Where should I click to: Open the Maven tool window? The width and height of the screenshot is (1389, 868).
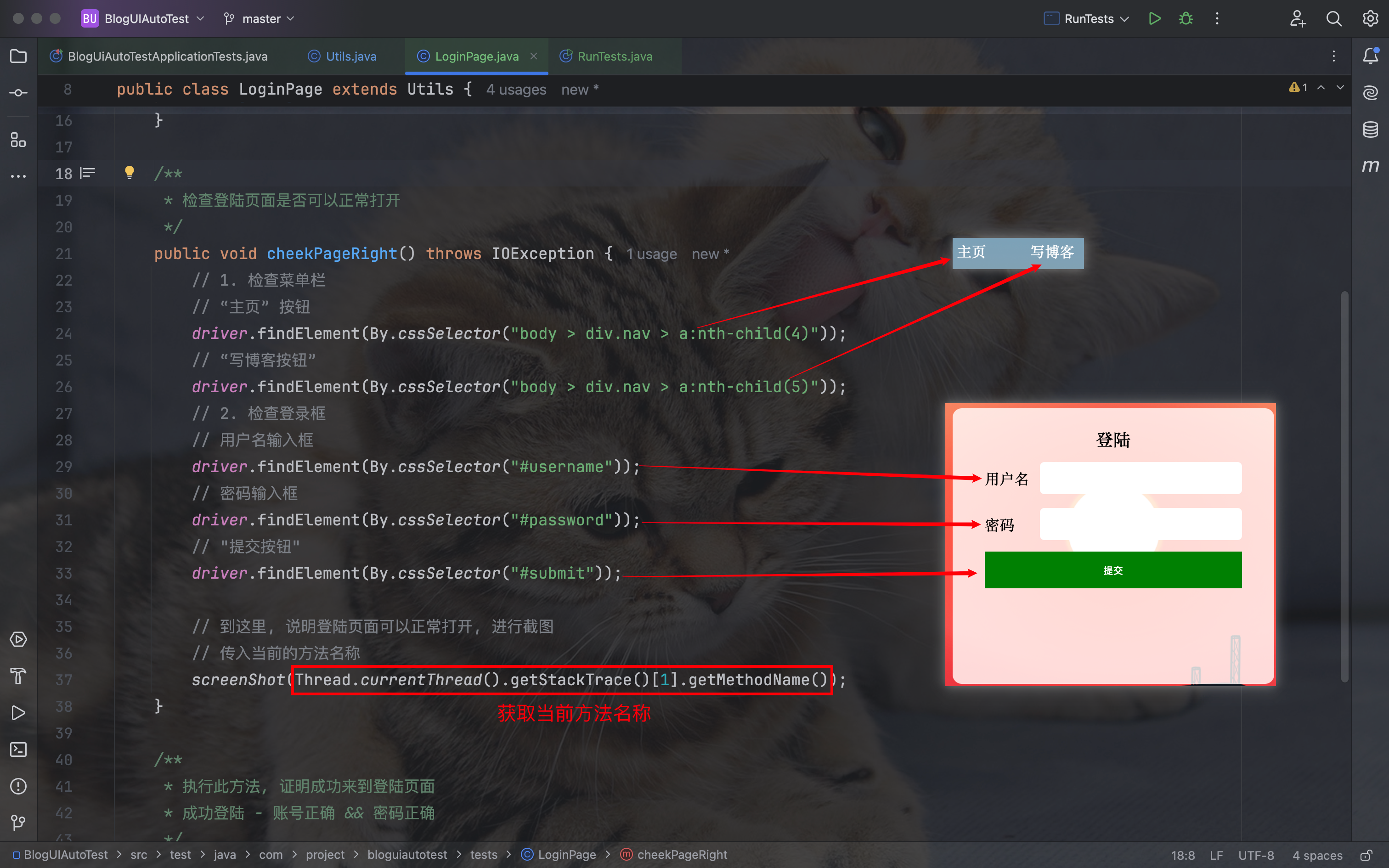click(x=1371, y=166)
